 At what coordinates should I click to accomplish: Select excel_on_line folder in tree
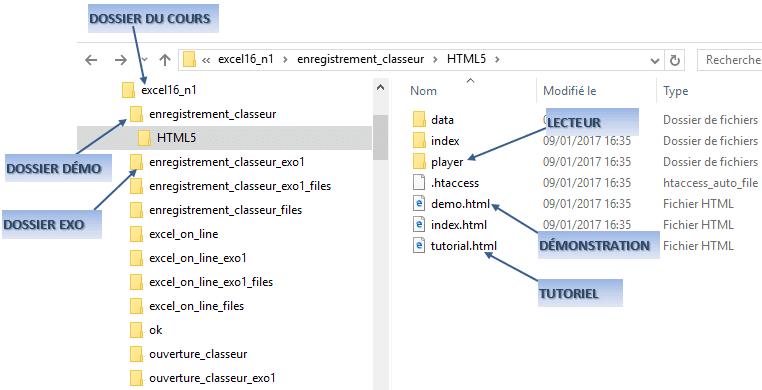tap(184, 234)
